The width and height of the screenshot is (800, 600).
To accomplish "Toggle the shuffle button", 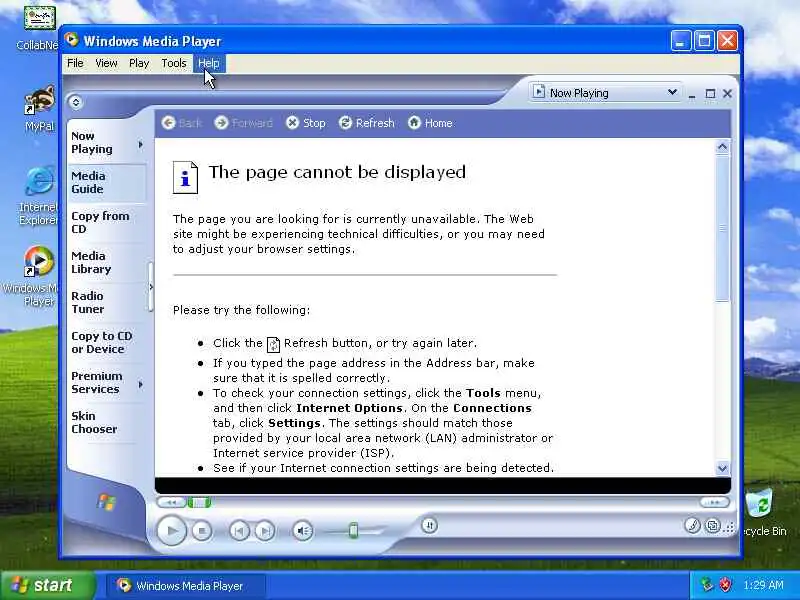I will (x=429, y=525).
